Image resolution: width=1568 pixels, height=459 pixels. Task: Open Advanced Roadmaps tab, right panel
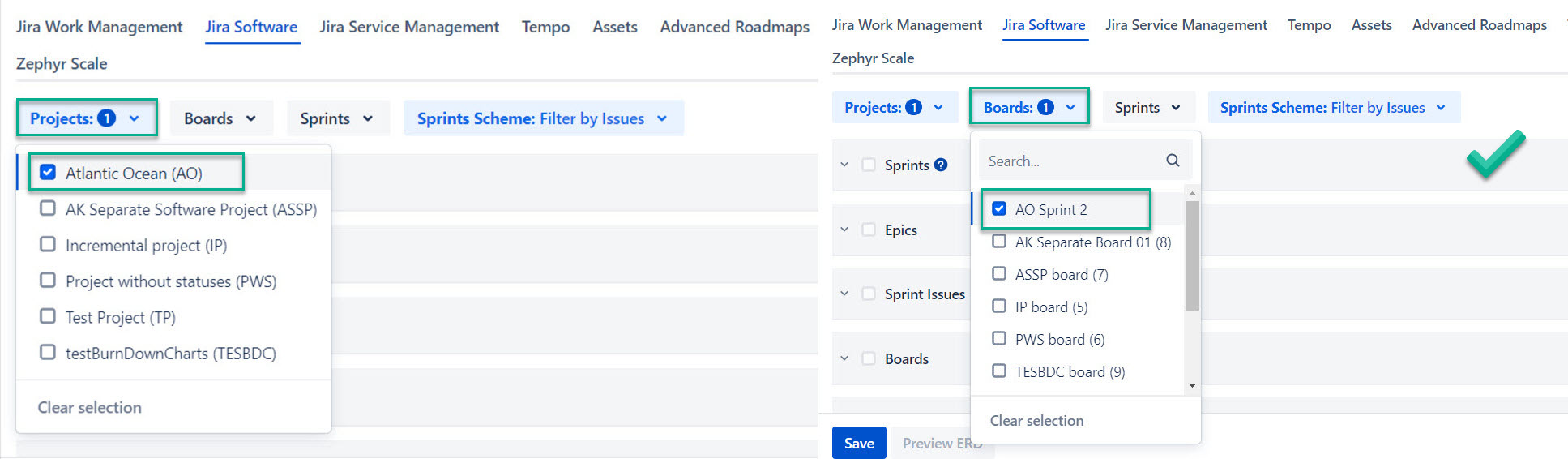(1480, 25)
